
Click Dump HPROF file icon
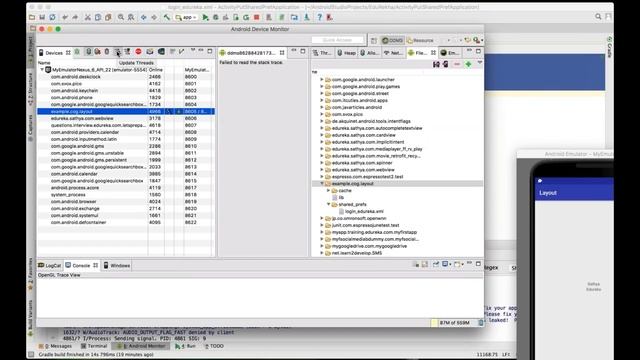pos(98,52)
